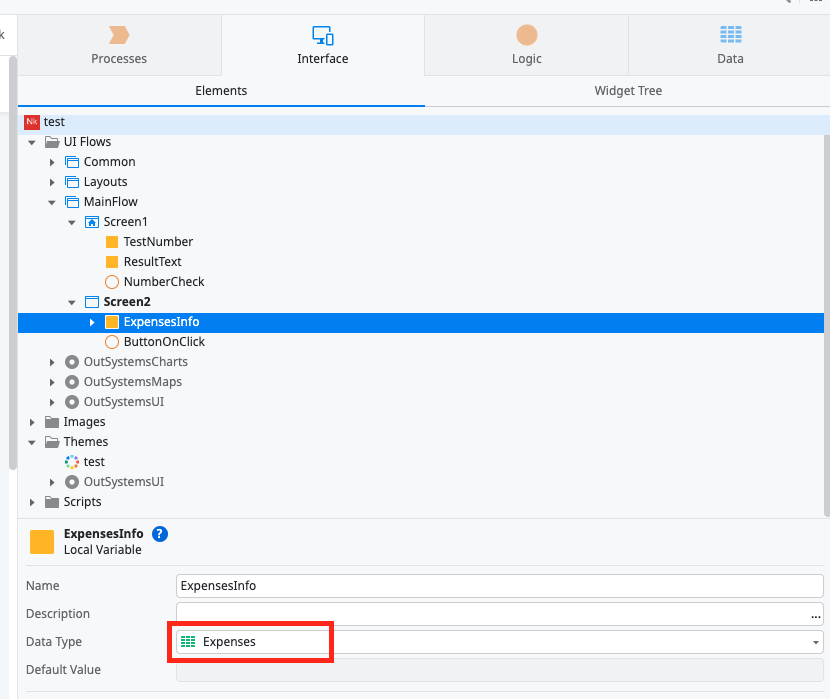Select the ResultText tree label
The image size is (830, 699).
(x=152, y=262)
